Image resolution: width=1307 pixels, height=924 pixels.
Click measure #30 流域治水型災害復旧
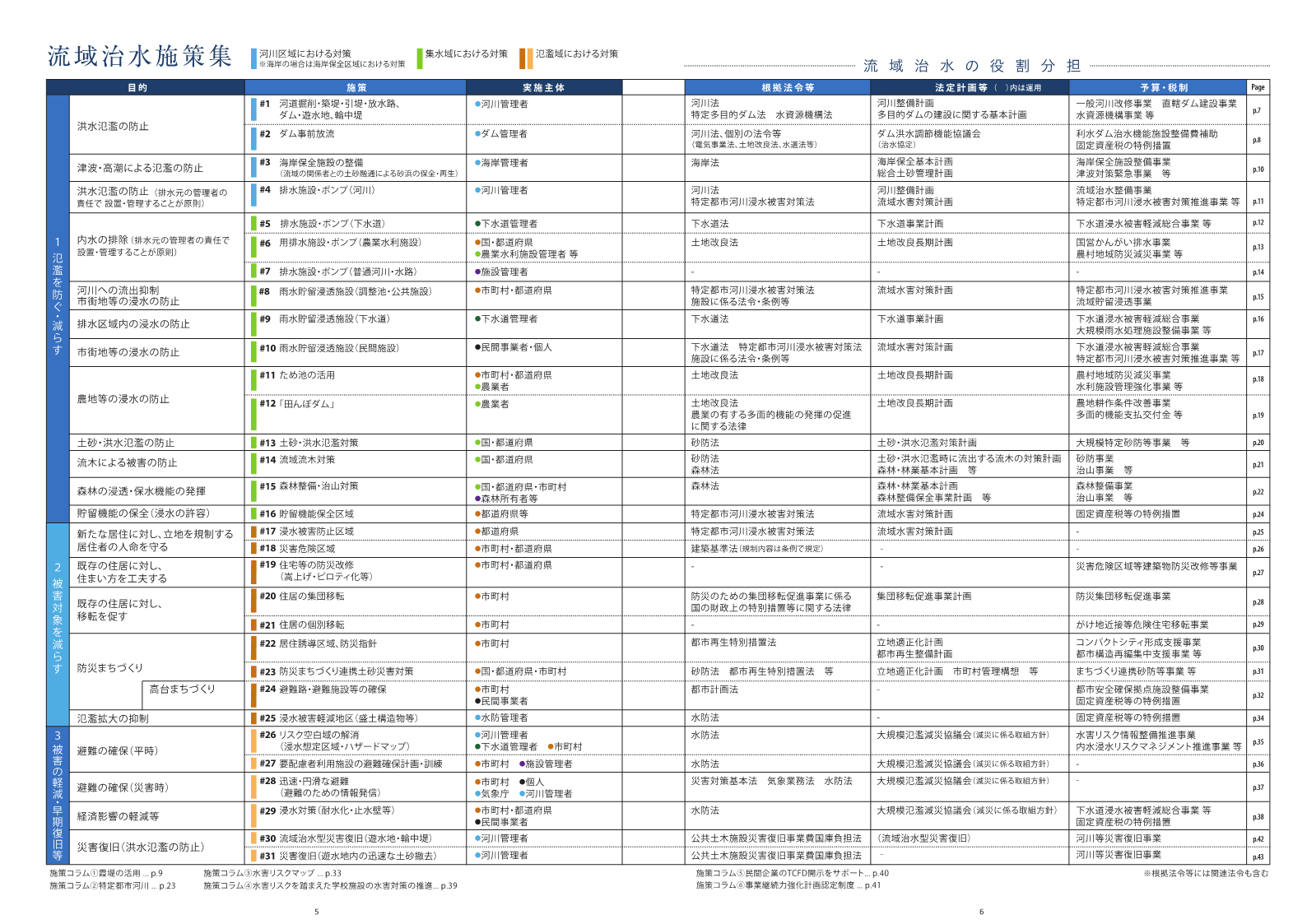coord(345,838)
